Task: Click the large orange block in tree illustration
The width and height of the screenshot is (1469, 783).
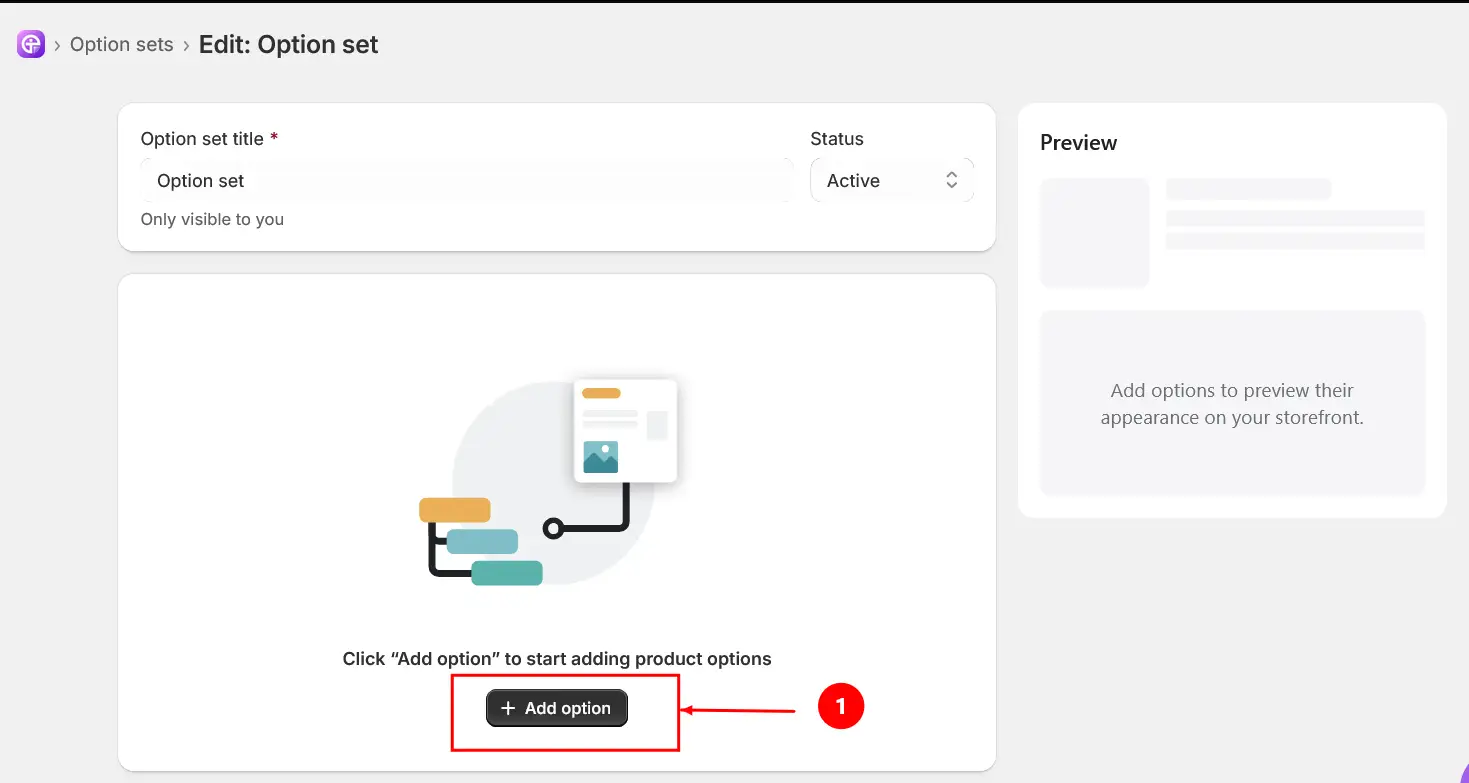Action: click(x=455, y=510)
